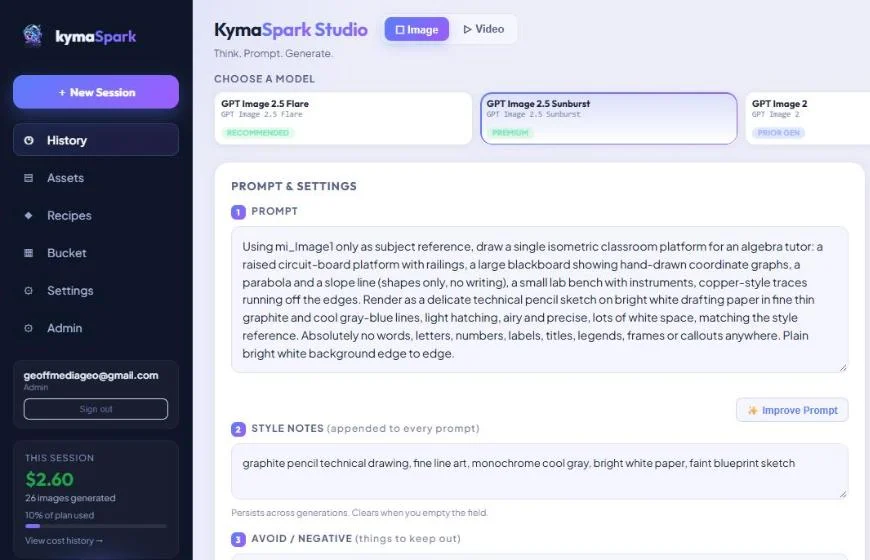Click the kymaSpark astronaut logo icon
Screen dimensions: 870x560
coord(33,36)
